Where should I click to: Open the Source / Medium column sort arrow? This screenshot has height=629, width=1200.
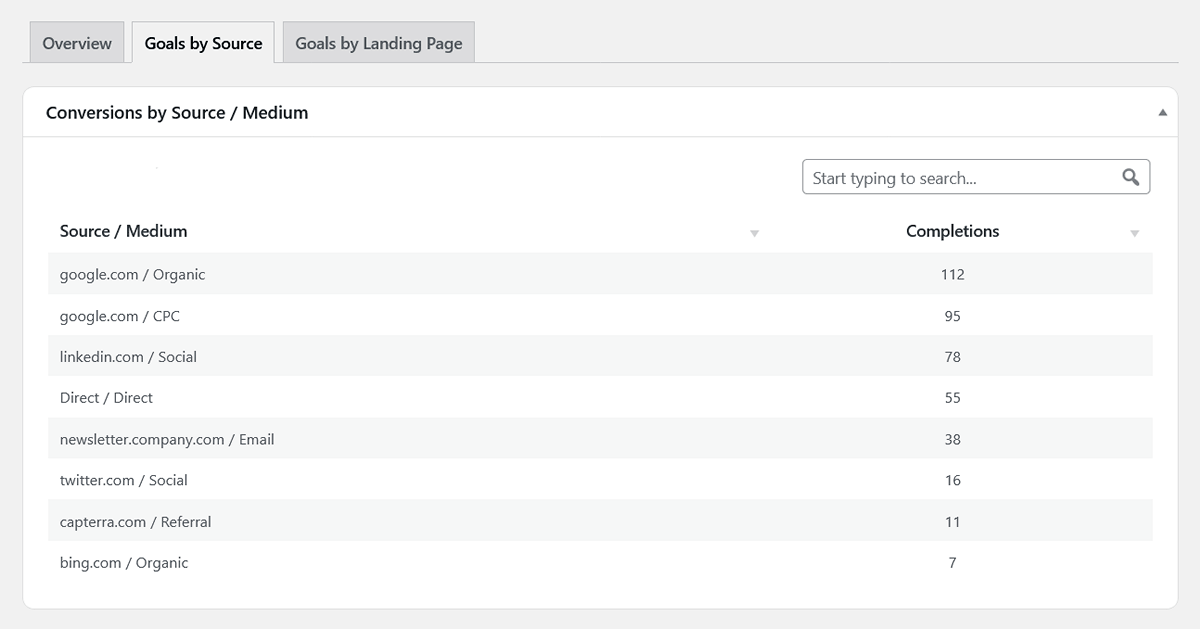point(754,233)
